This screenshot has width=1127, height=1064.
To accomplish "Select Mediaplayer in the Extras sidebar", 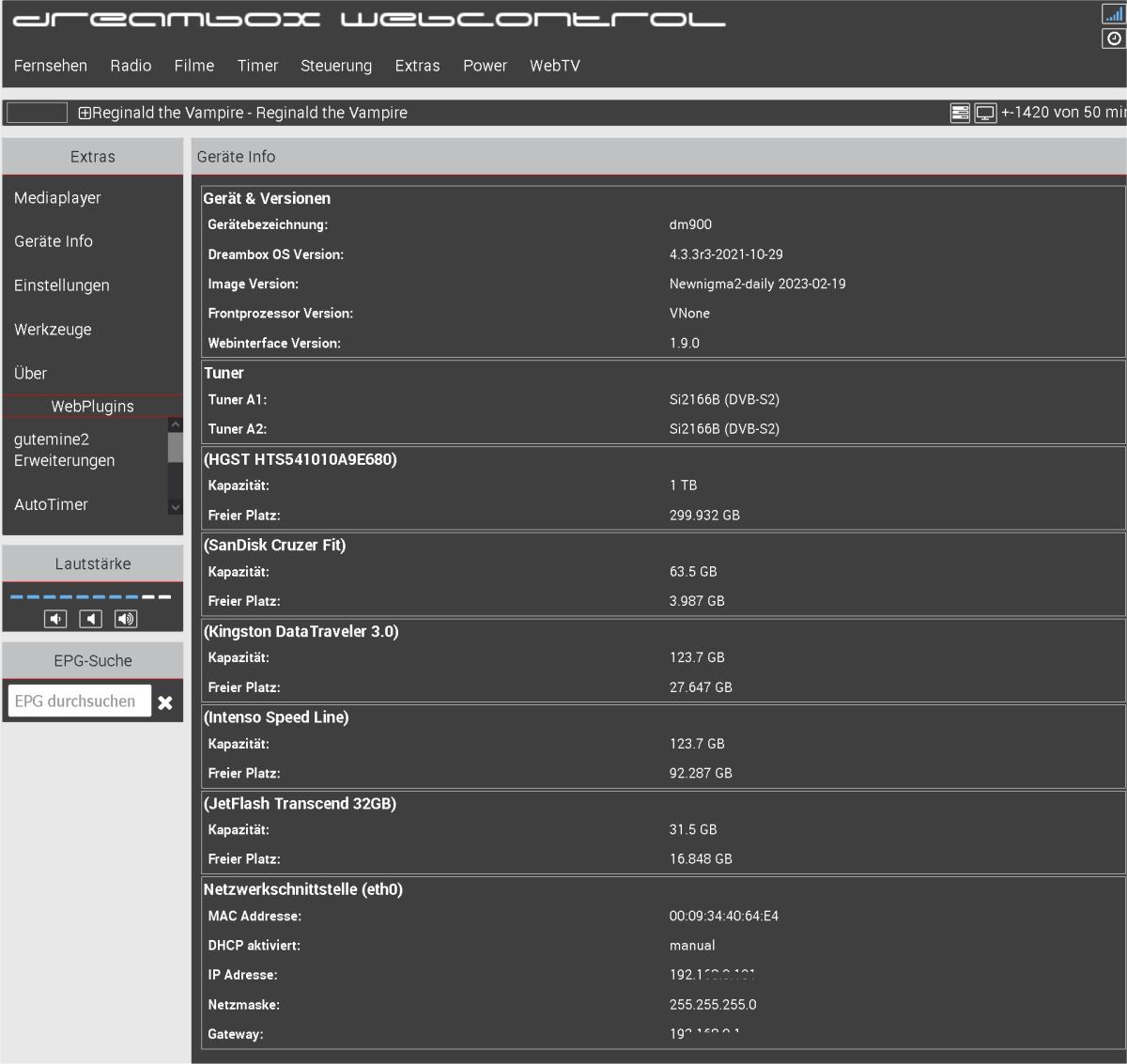I will click(57, 198).
